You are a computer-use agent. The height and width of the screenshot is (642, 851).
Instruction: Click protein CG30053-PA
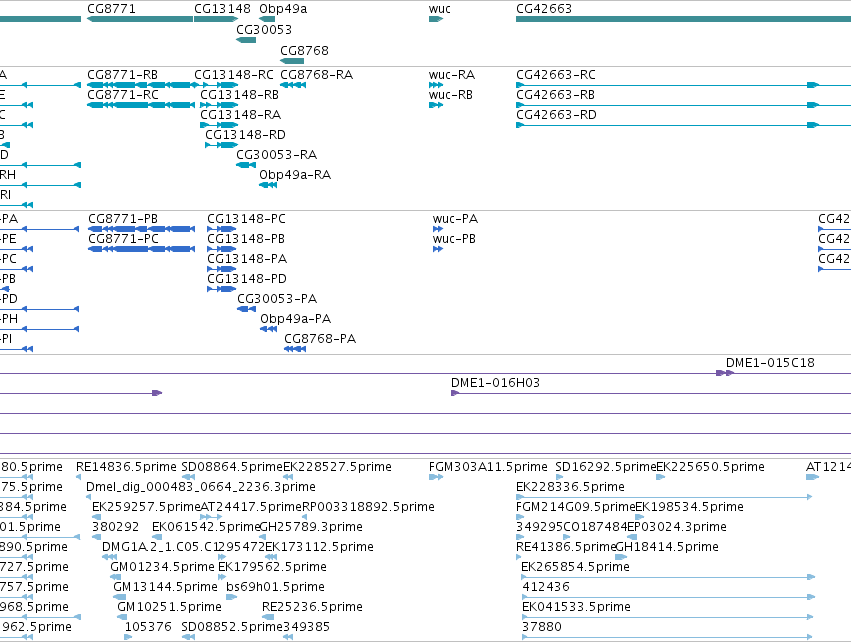tap(277, 299)
